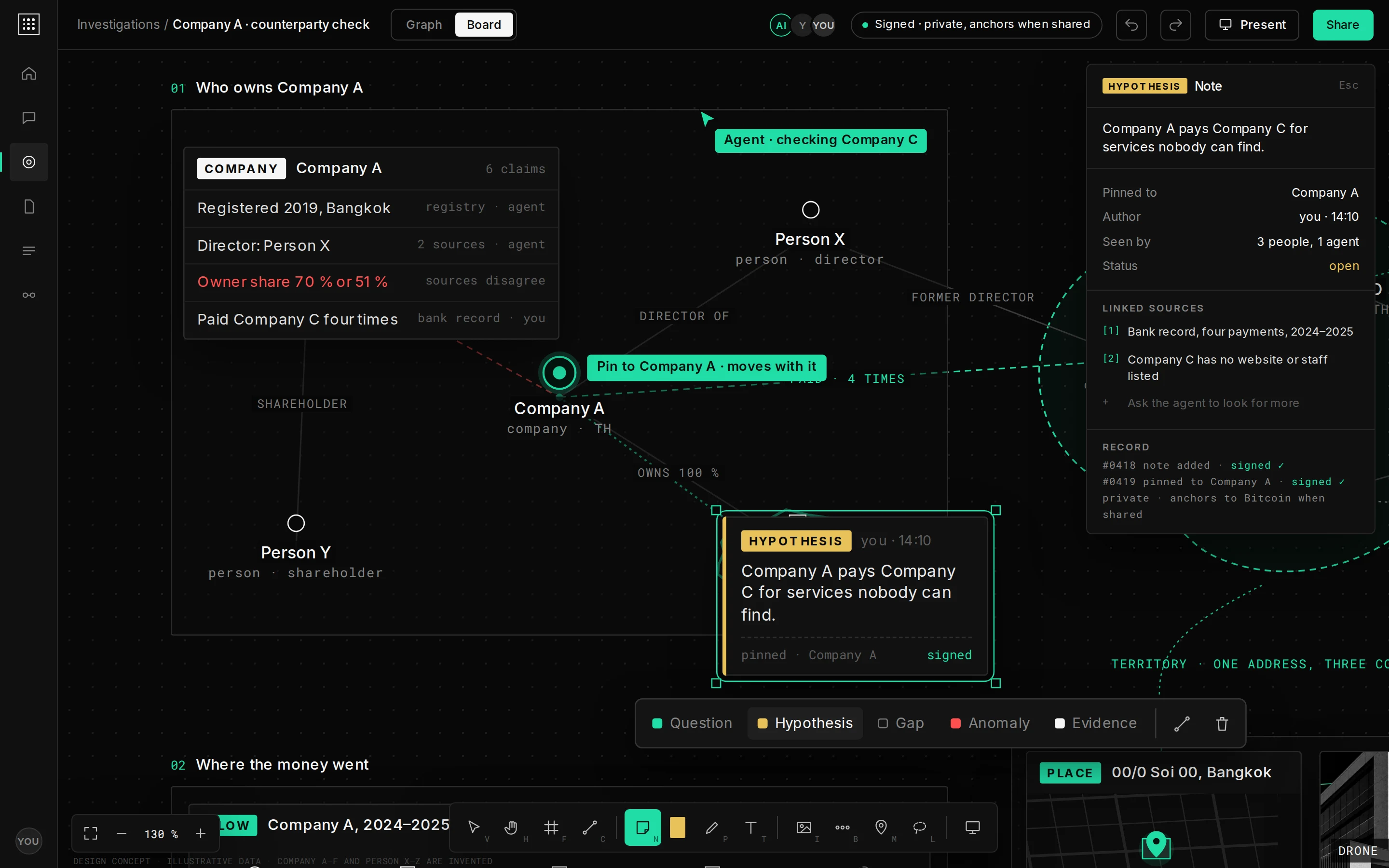The width and height of the screenshot is (1389, 868).
Task: Select the three-dots tool (B)
Action: pos(843,827)
